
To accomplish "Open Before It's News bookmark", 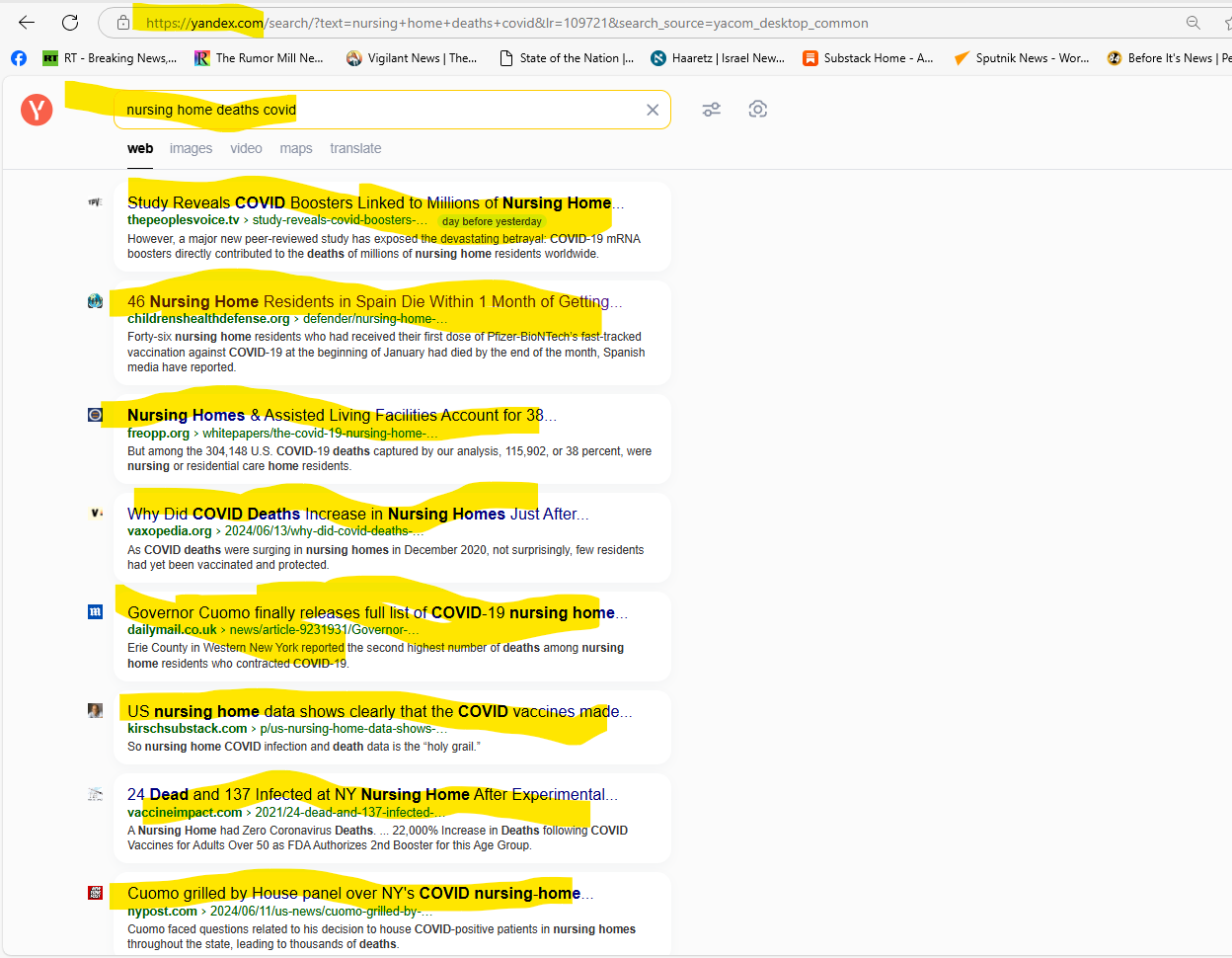I will [x=1170, y=58].
